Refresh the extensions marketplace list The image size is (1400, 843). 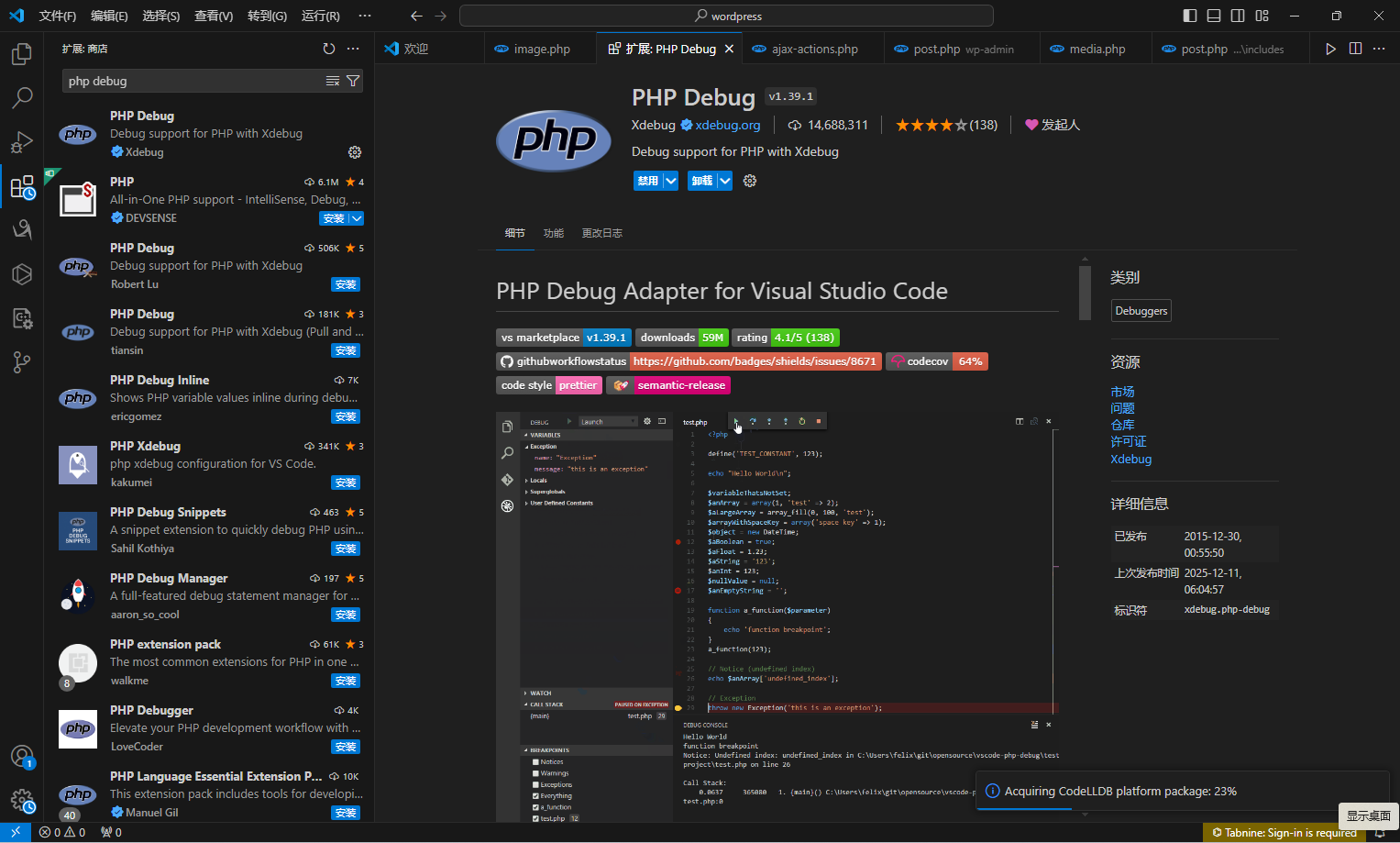click(329, 49)
